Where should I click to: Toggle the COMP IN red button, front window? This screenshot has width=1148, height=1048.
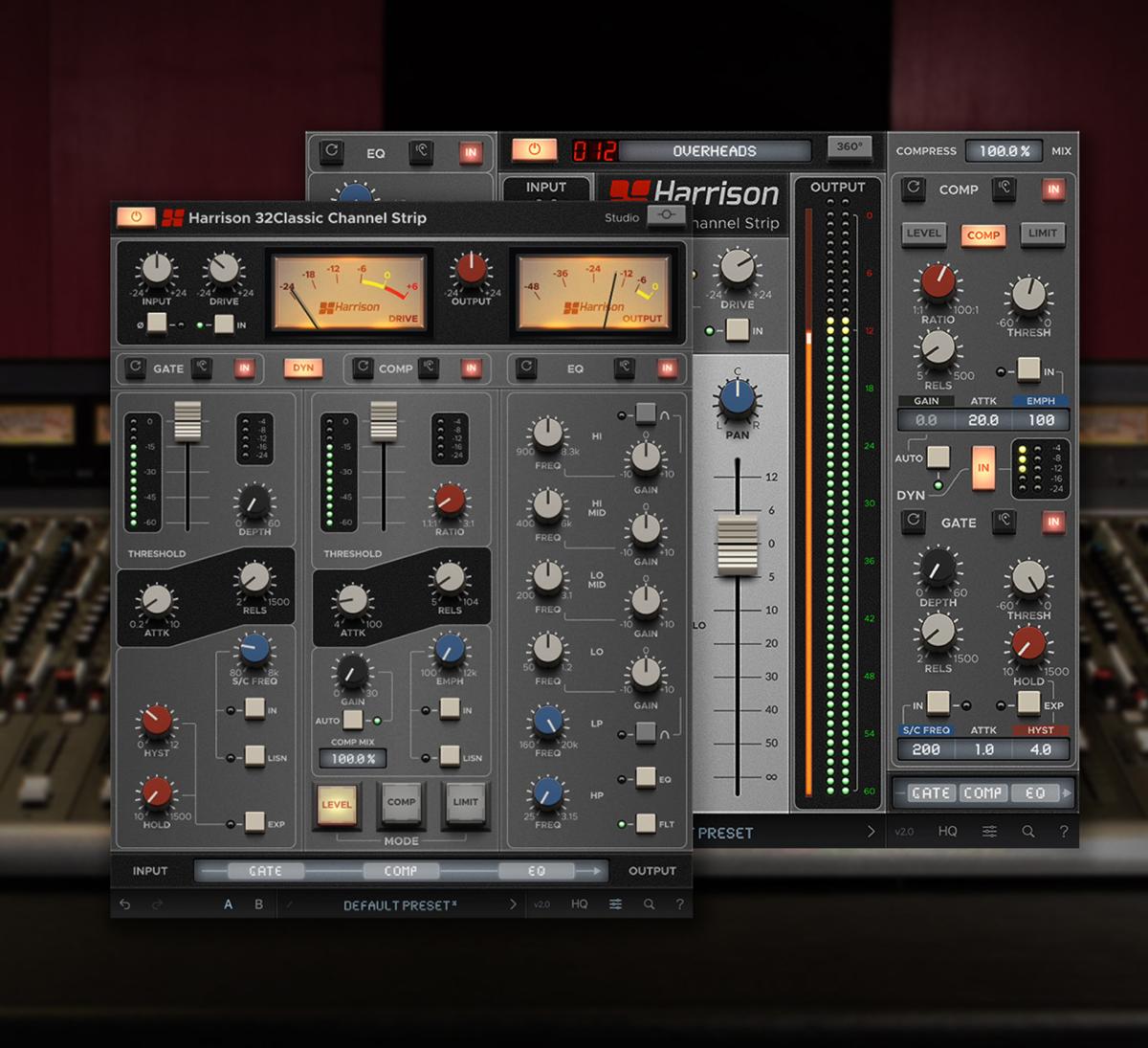click(x=471, y=368)
